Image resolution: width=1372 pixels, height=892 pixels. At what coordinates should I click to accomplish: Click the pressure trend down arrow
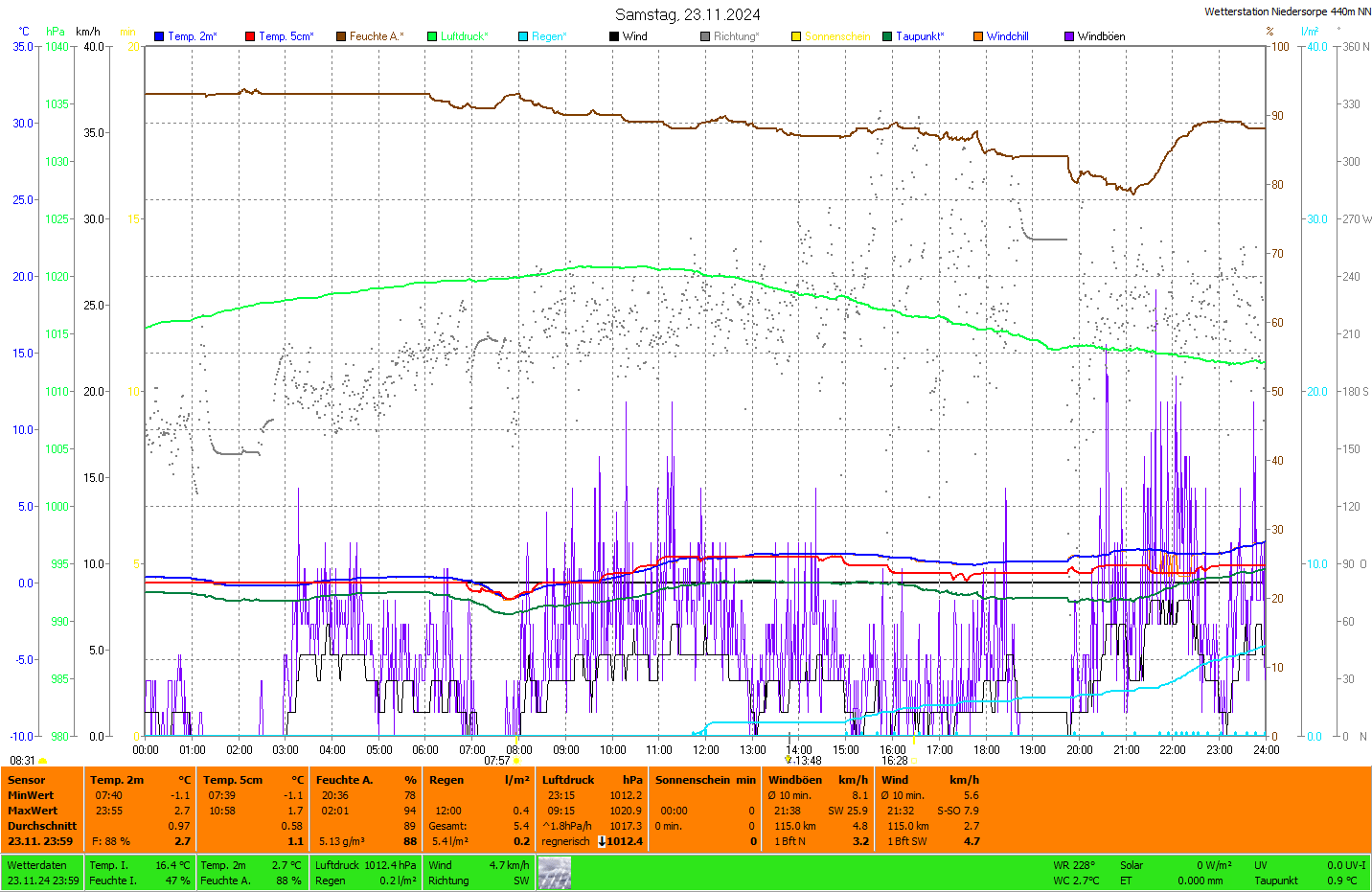[602, 841]
